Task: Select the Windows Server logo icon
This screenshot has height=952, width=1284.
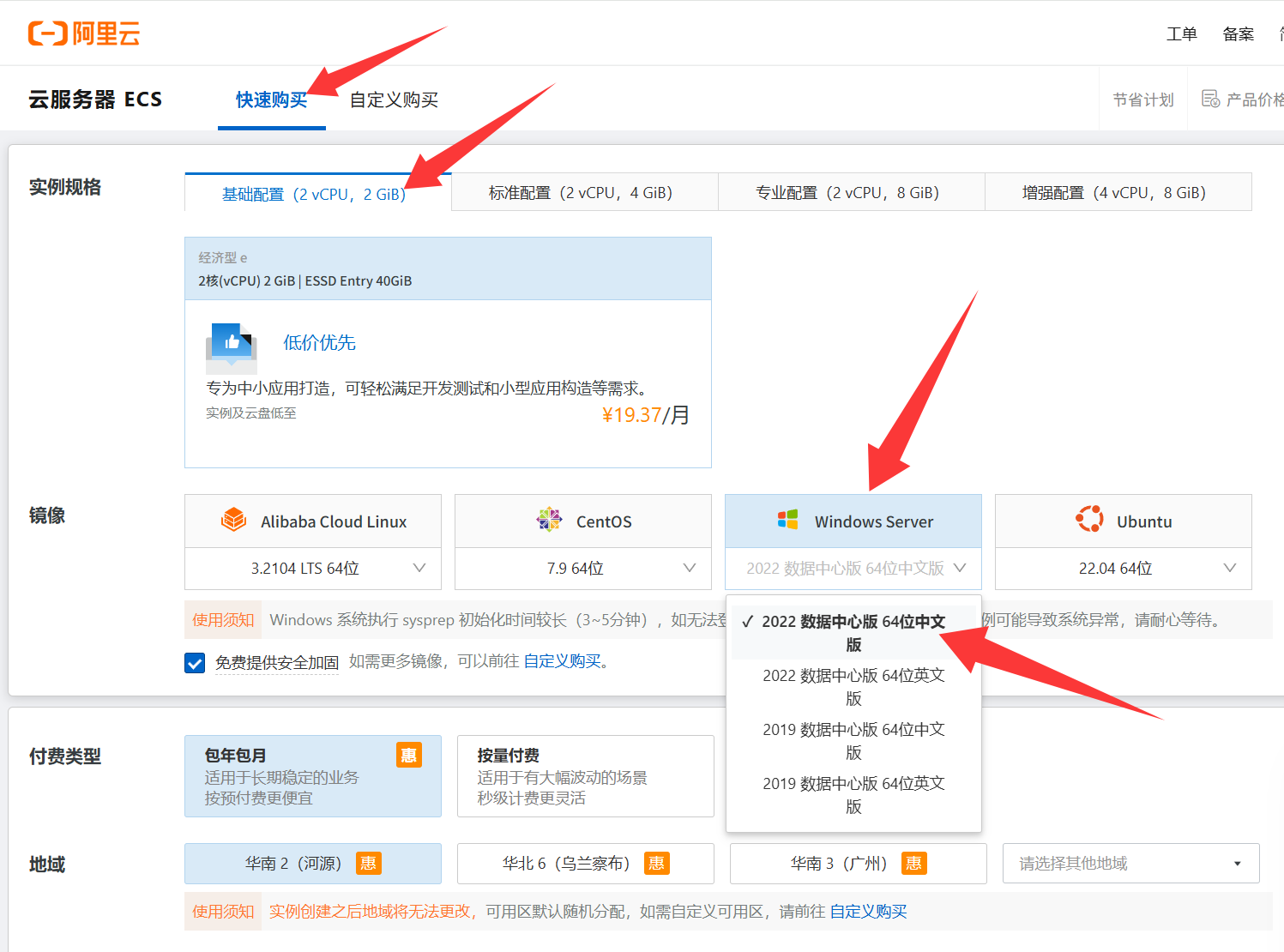Action: coord(787,521)
